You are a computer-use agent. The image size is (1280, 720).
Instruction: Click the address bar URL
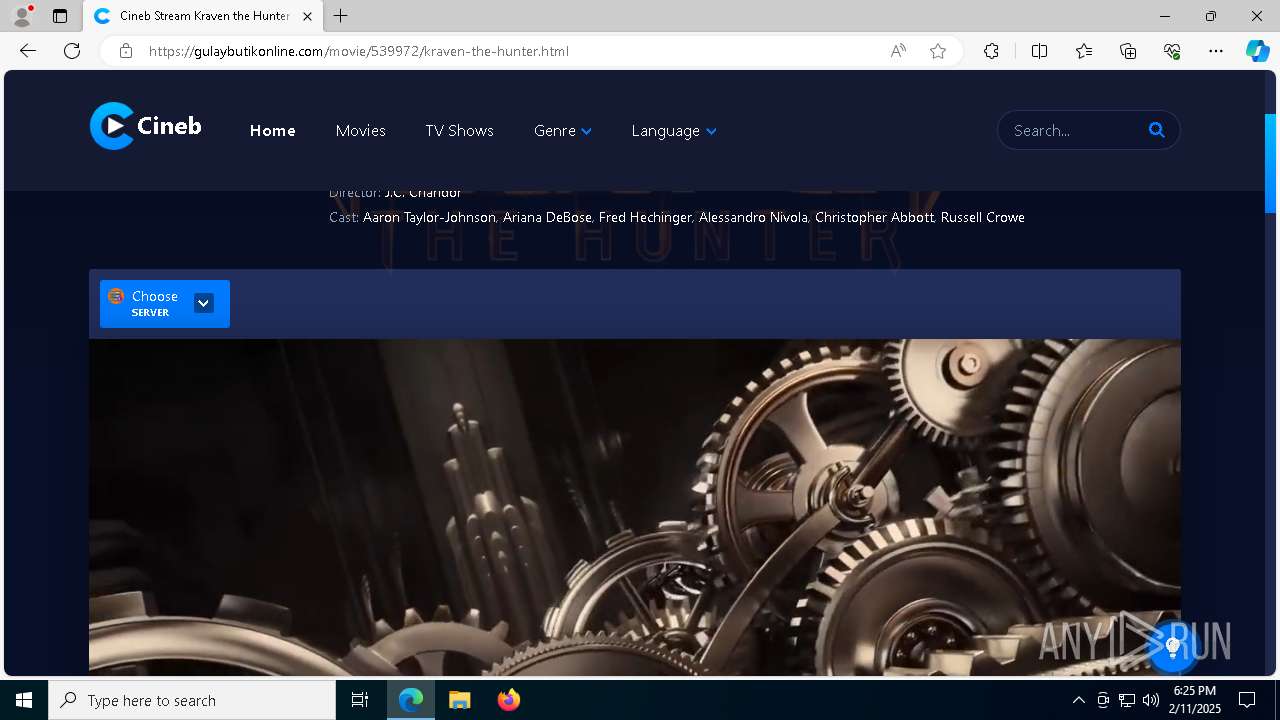(x=358, y=51)
